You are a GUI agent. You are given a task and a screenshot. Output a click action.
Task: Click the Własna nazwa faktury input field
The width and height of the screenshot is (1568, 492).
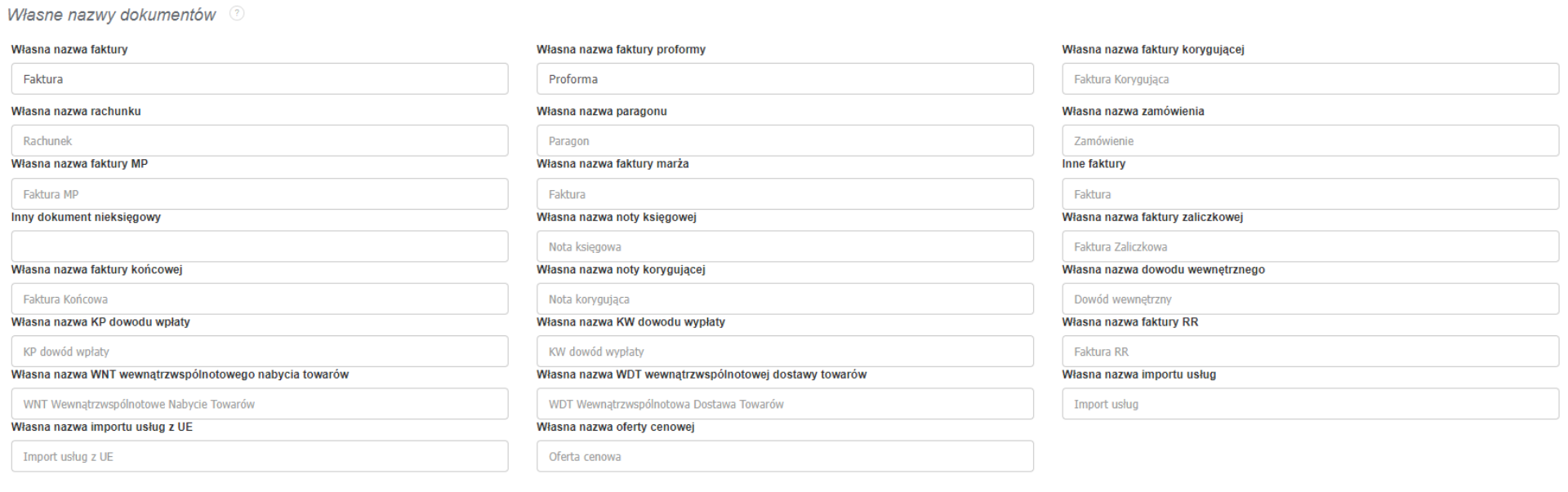pos(259,79)
